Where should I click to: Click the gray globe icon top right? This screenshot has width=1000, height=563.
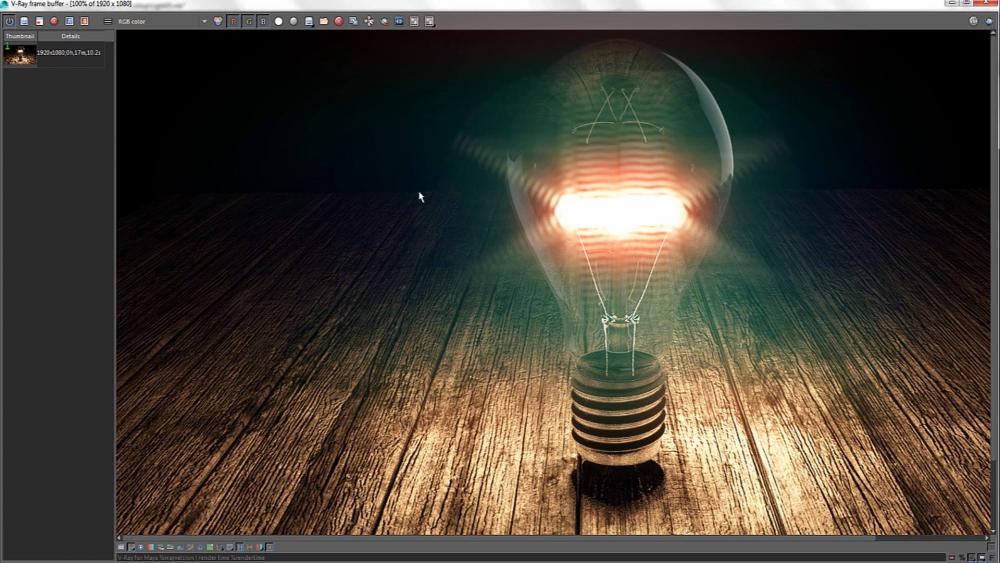[x=973, y=21]
